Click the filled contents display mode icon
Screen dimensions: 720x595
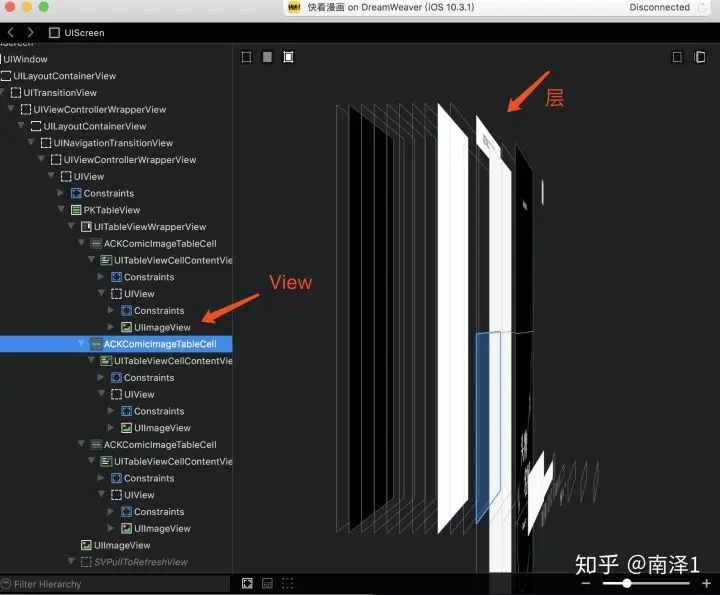click(267, 57)
